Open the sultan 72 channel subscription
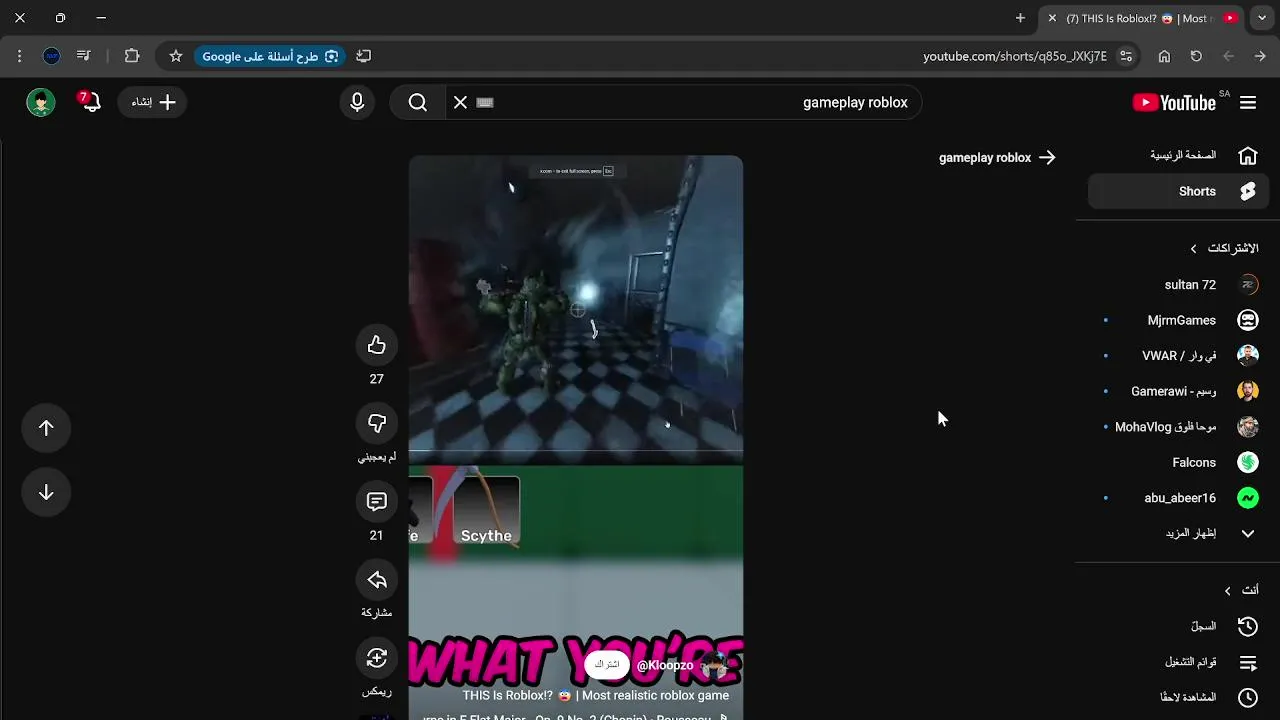This screenshot has width=1280, height=720. coord(1178,285)
